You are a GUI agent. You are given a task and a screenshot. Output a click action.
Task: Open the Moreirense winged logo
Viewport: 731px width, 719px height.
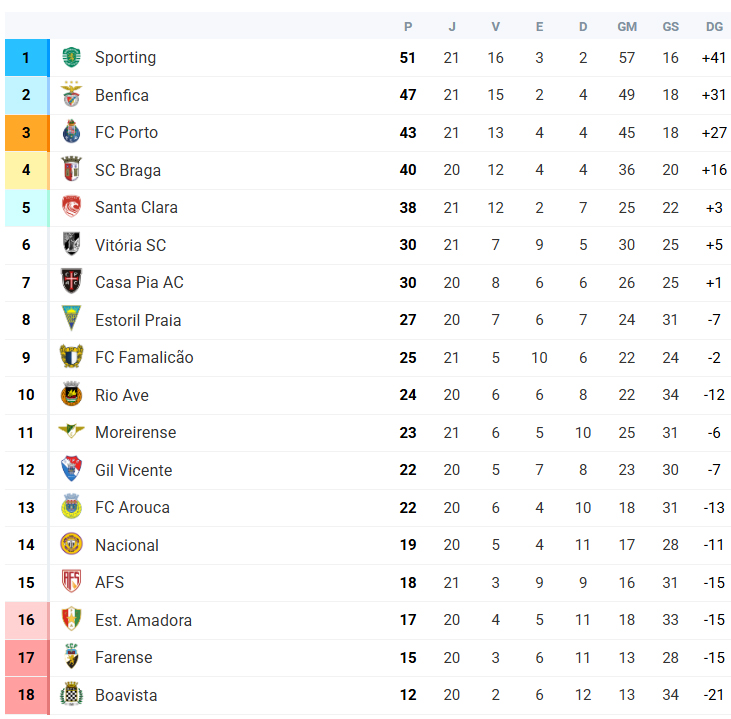71,431
